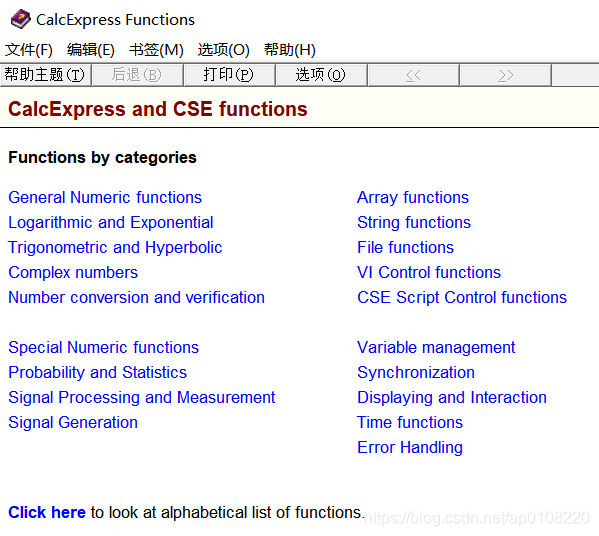Click the 'Functions by categories' subheading
This screenshot has width=599, height=536.
coord(102,158)
